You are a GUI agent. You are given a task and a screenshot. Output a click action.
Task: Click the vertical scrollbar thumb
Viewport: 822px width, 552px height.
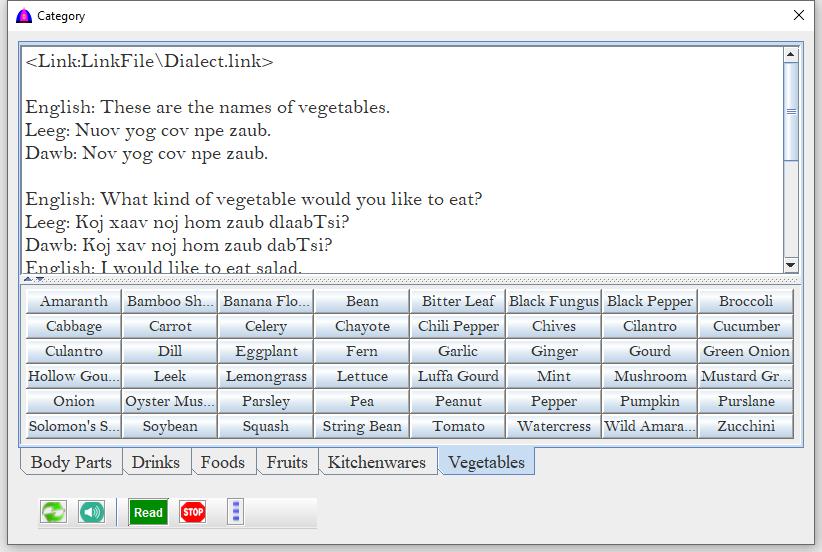791,110
